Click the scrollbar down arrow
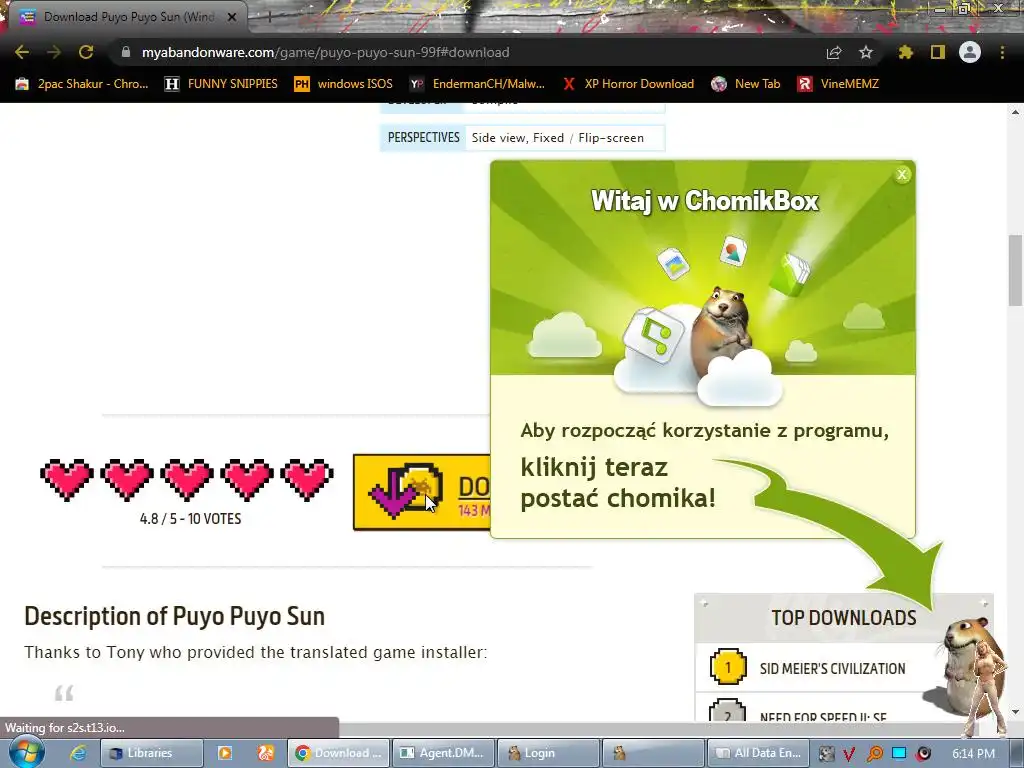The width and height of the screenshot is (1024, 768). pyautogui.click(x=1016, y=712)
